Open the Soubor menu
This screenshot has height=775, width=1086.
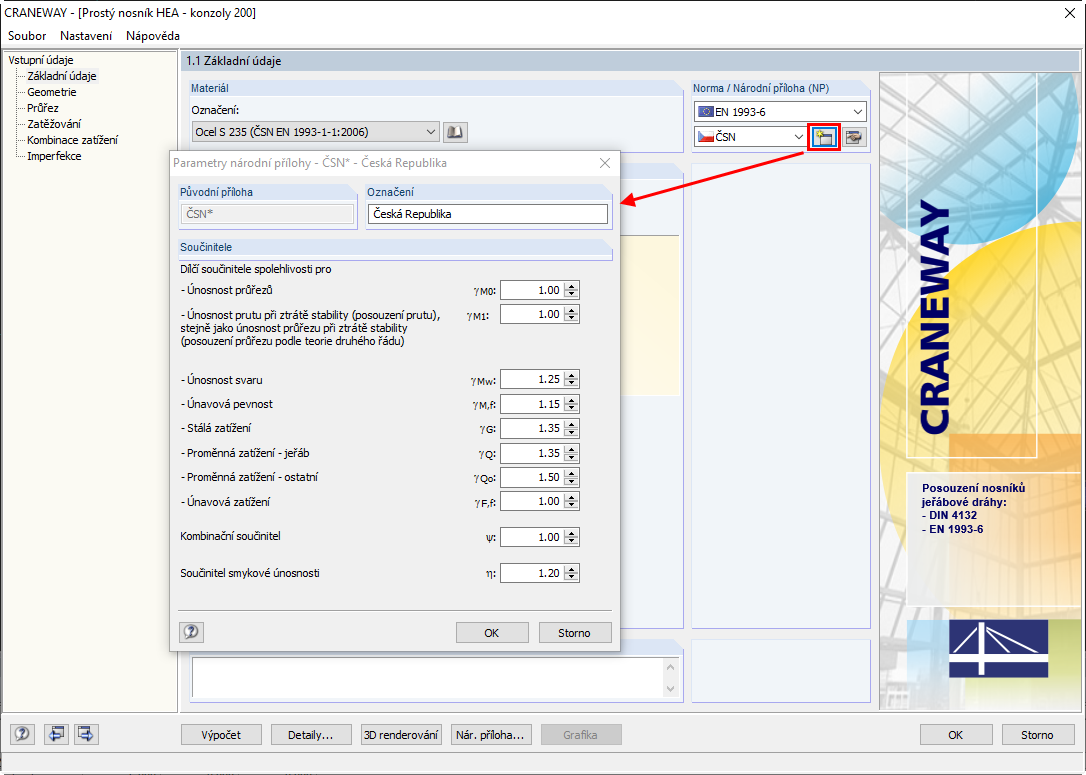coord(27,35)
